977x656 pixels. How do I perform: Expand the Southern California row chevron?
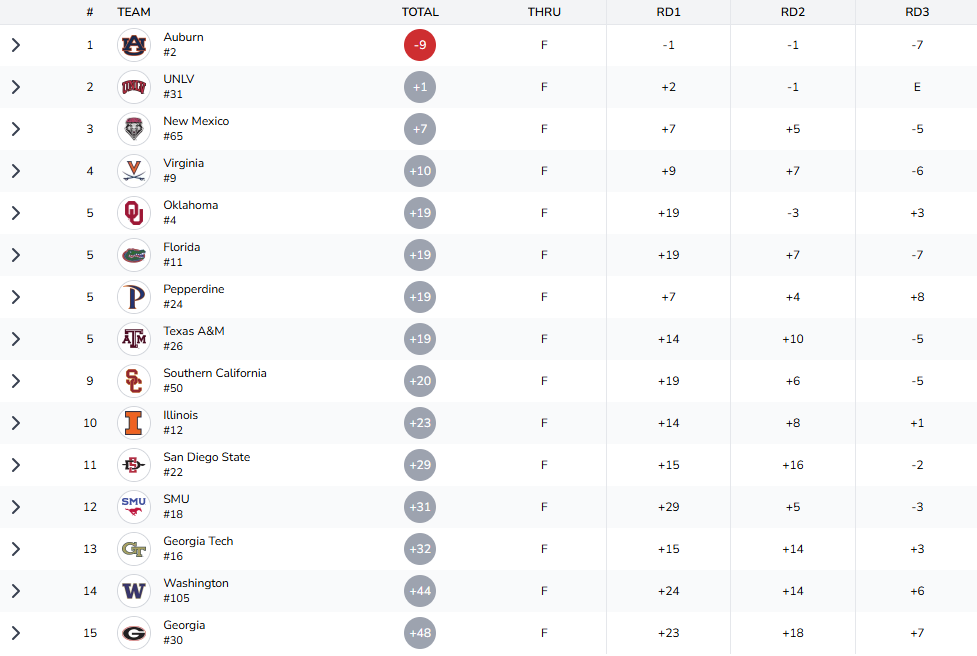pos(16,381)
